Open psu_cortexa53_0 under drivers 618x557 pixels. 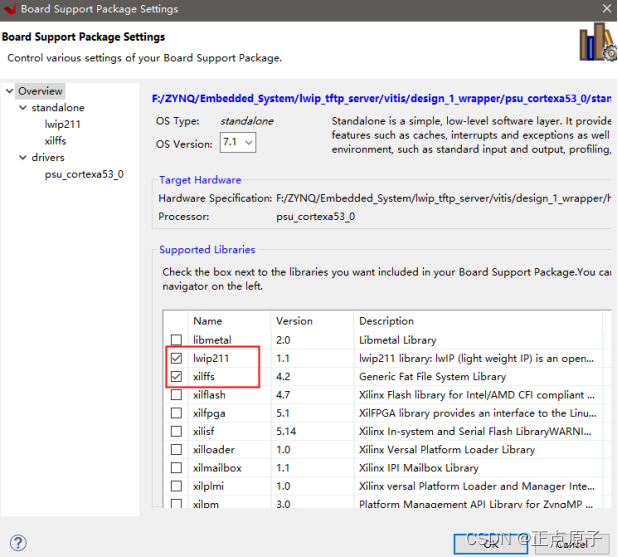click(x=84, y=174)
